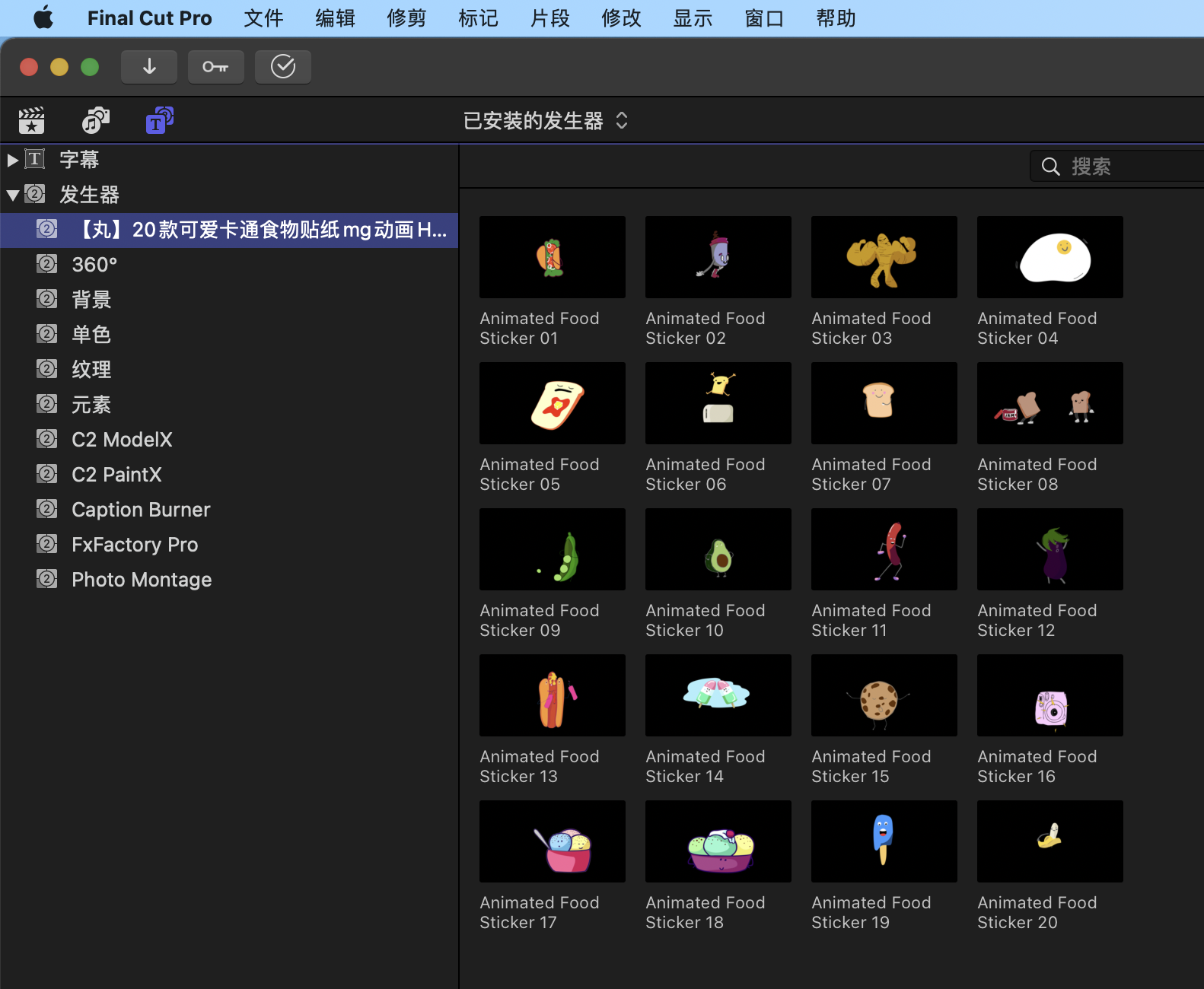The width and height of the screenshot is (1204, 989).
Task: Show the photos and audio sidebar icon
Action: pos(96,120)
